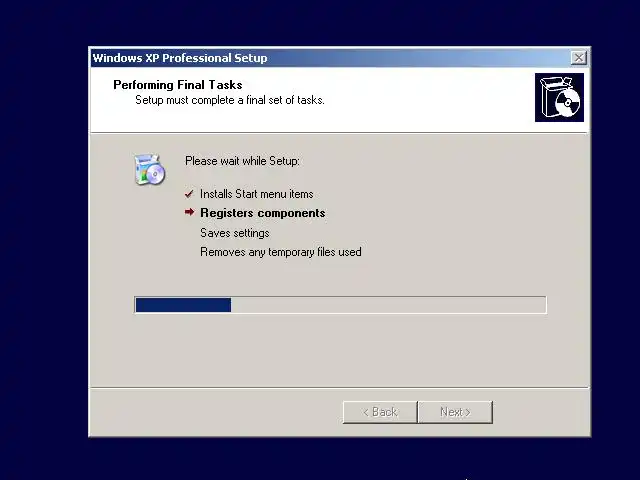Image resolution: width=640 pixels, height=480 pixels.
Task: Click 'Removes any temporary files used' text
Action: pyautogui.click(x=281, y=252)
